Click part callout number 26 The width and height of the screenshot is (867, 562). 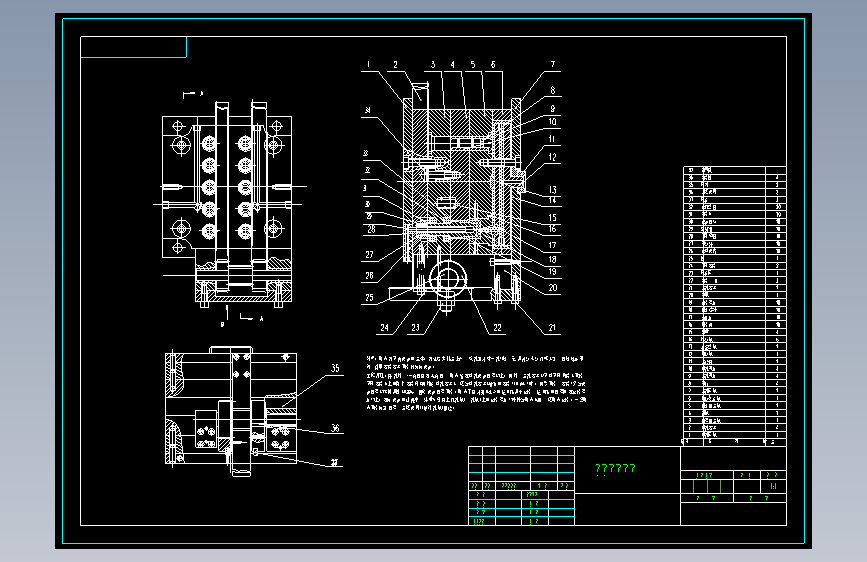point(369,275)
